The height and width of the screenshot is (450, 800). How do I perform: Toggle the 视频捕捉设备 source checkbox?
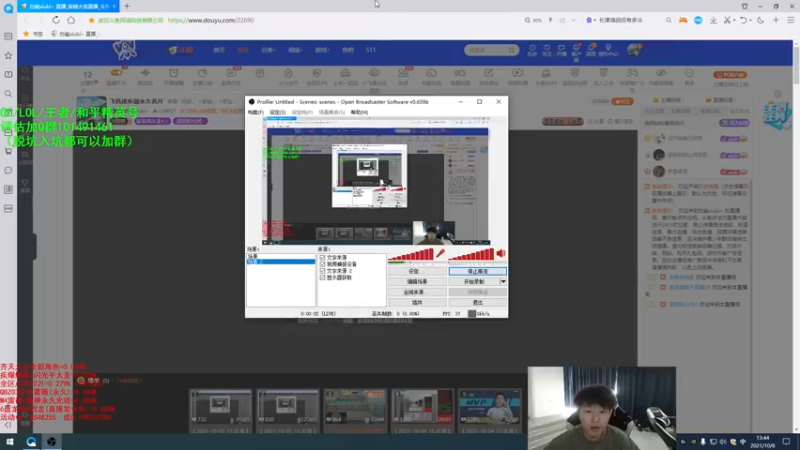322,264
